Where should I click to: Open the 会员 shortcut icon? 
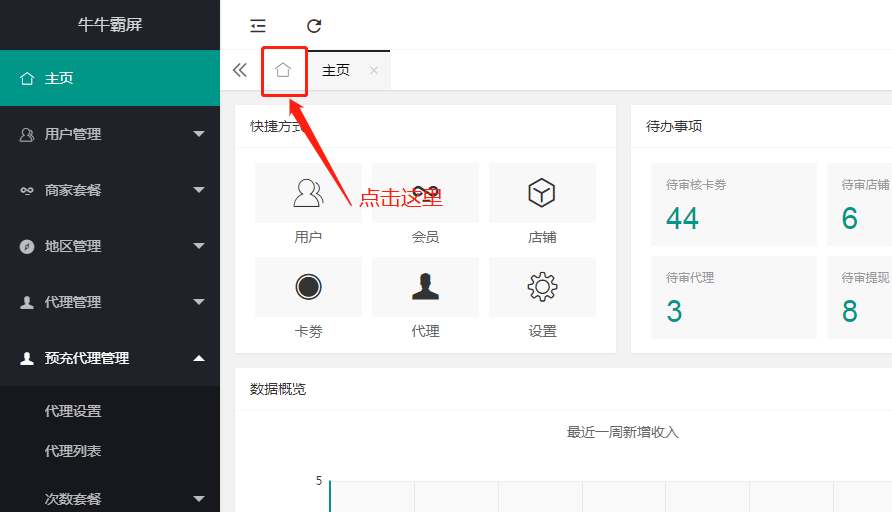click(x=426, y=193)
